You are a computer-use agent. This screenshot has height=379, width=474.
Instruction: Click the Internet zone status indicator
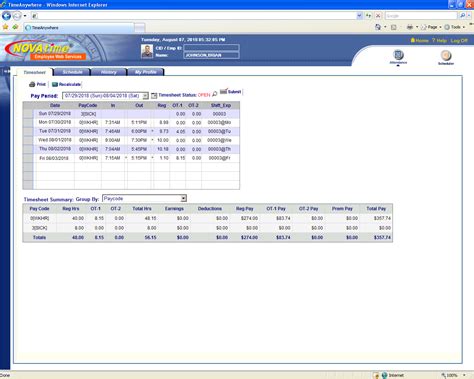pos(392,375)
